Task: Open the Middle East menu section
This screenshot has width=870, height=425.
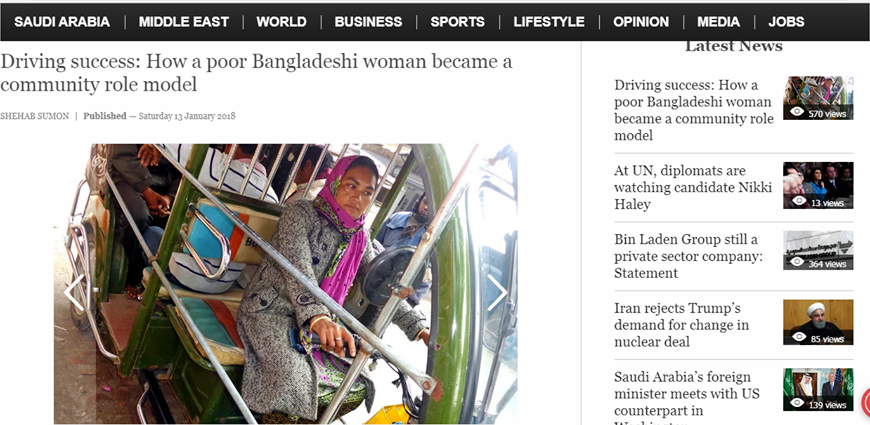Action: coord(184,22)
